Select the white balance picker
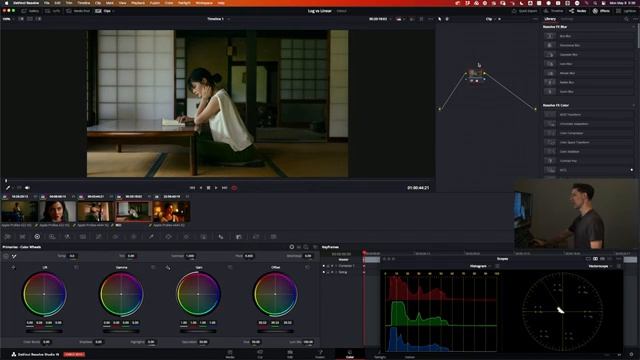 (x=14, y=256)
